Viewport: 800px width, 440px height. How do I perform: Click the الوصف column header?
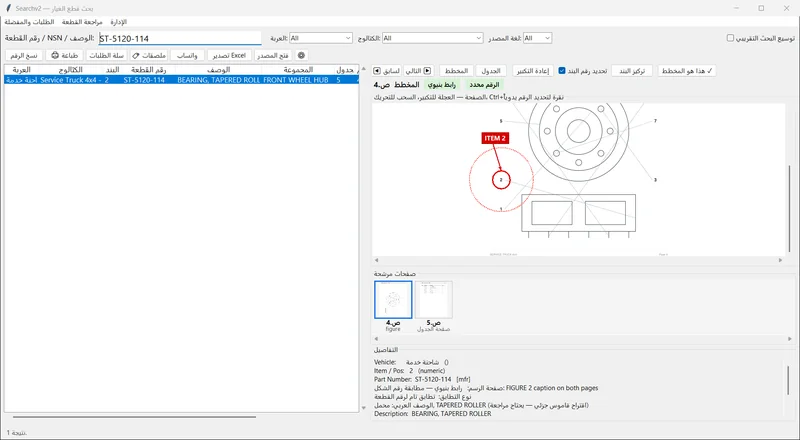(218, 69)
